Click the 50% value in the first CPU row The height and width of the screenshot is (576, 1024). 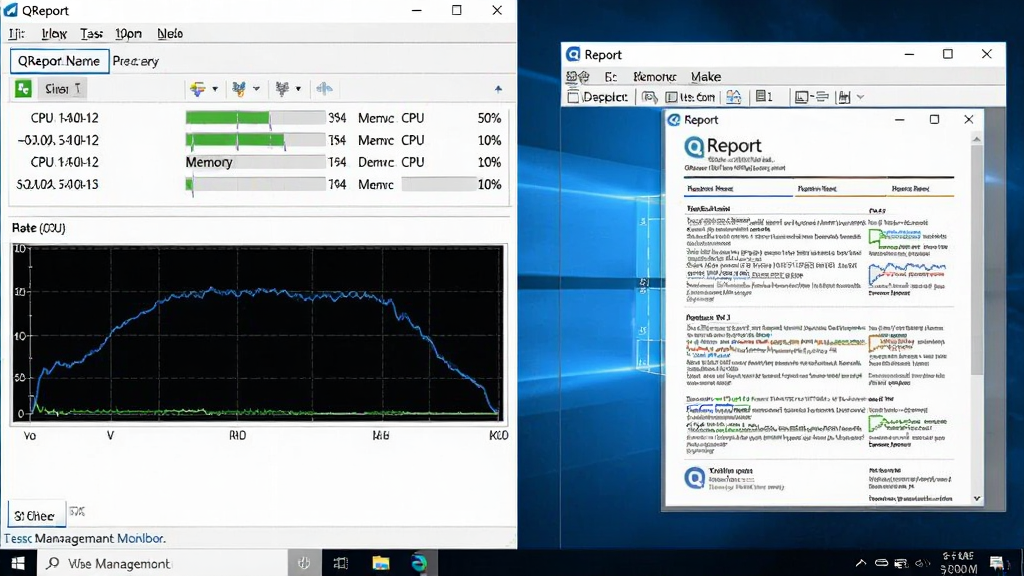(x=489, y=118)
